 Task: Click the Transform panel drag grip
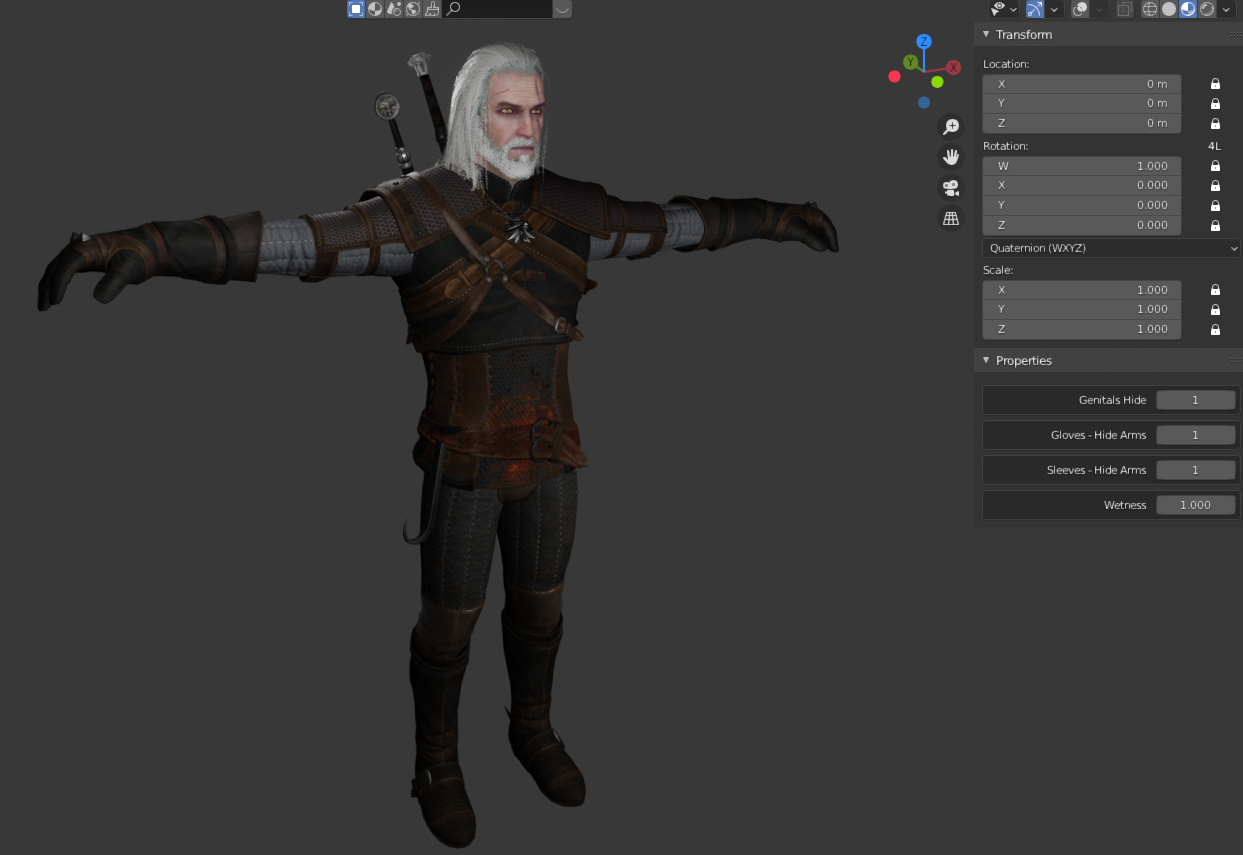coord(1235,34)
